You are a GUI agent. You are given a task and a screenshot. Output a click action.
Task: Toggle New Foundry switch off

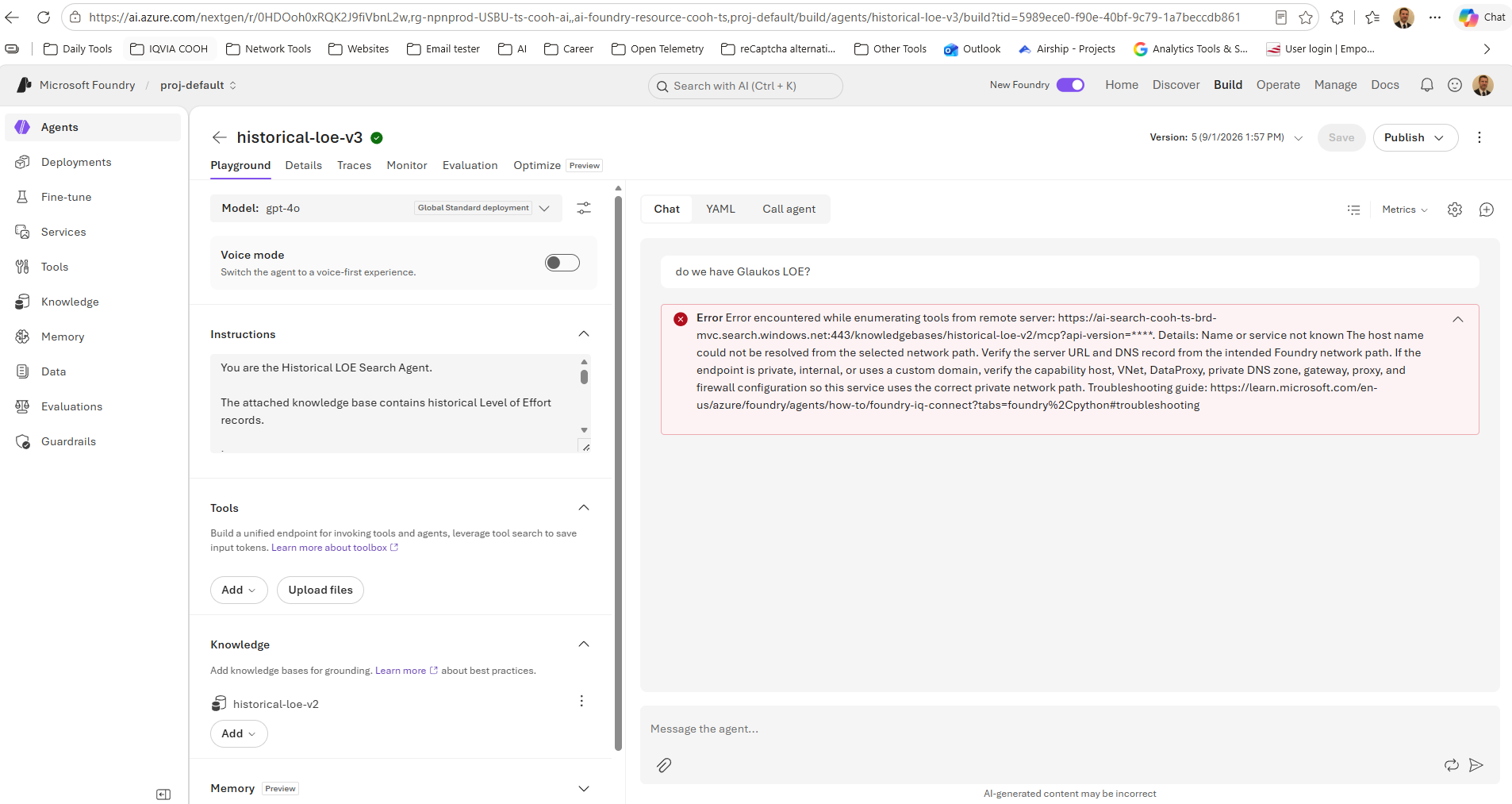point(1070,85)
